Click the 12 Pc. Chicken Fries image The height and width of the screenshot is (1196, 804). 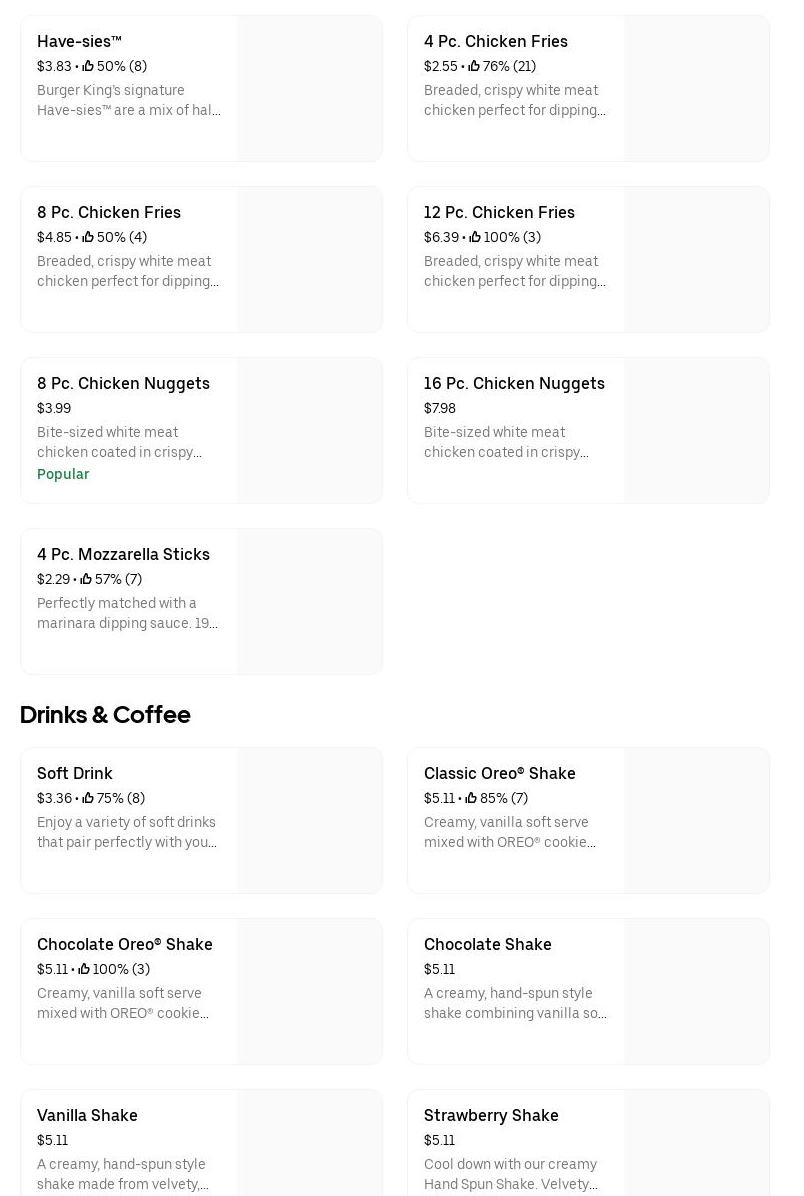coord(697,259)
